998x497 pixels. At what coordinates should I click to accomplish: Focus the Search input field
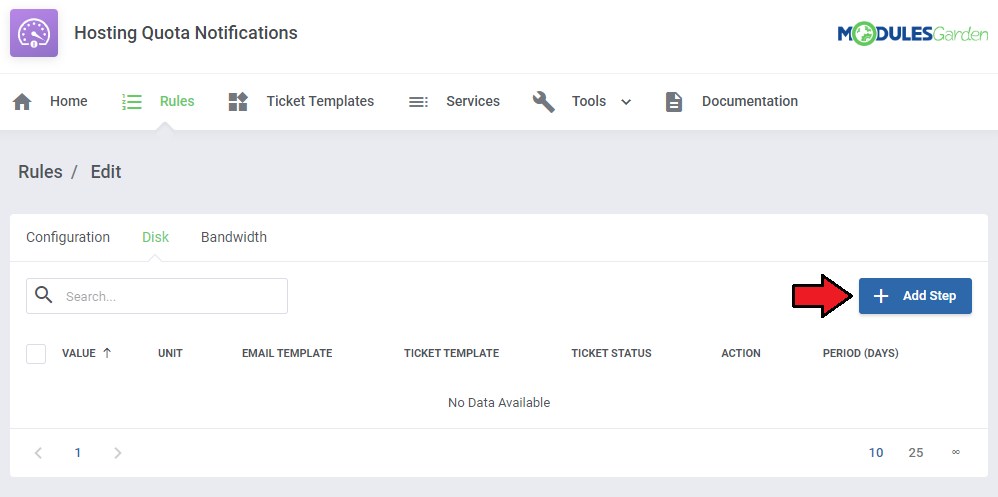[157, 296]
